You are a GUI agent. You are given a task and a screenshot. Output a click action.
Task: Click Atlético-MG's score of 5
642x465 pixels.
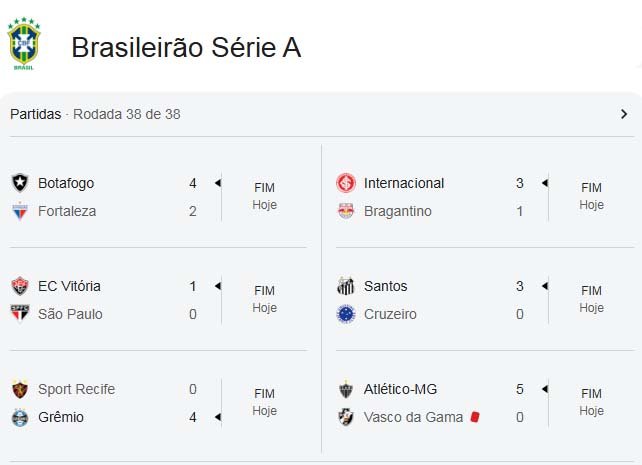point(520,389)
